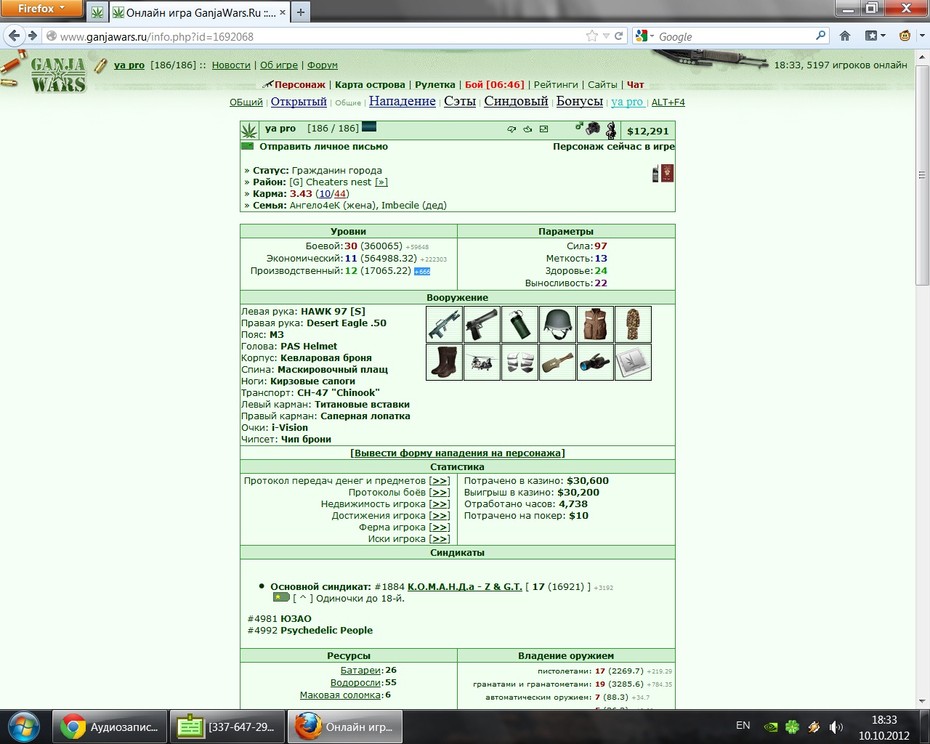The width and height of the screenshot is (930, 744).
Task: Click the Firefox home button
Action: [845, 36]
